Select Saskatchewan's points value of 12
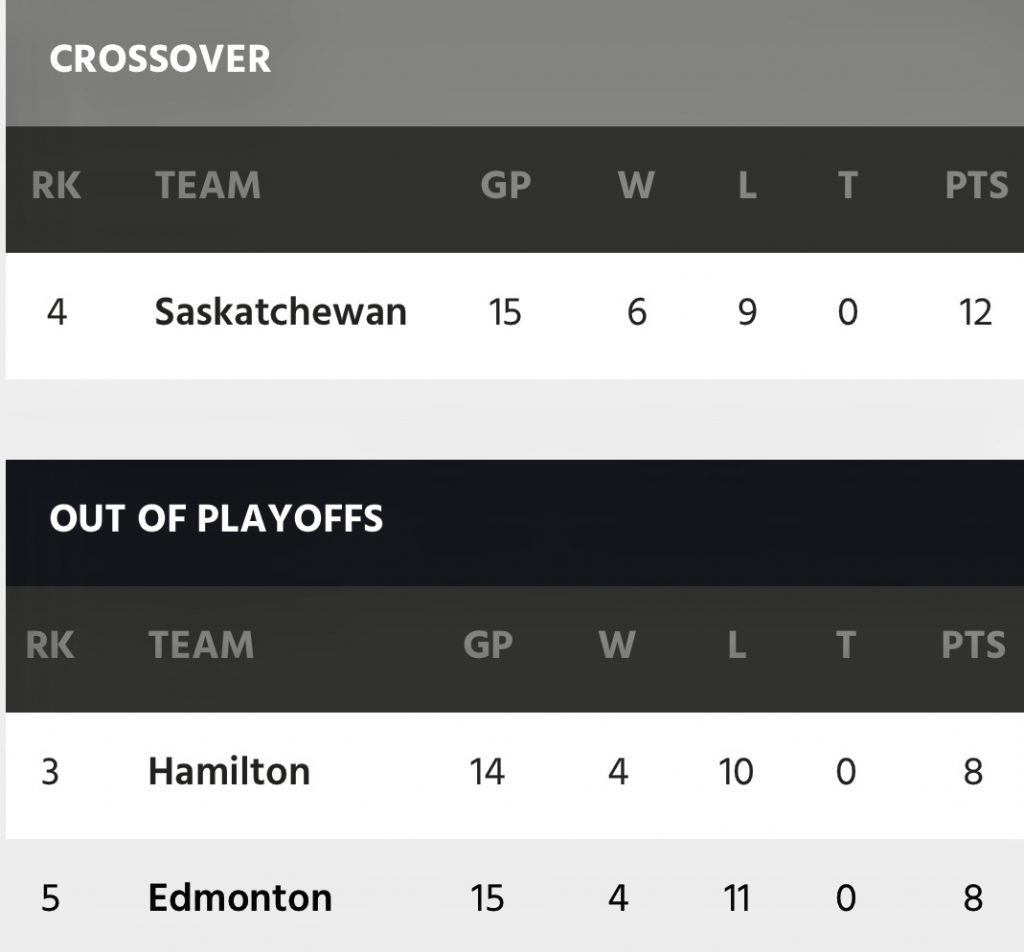Screen dimensions: 1024x952 [x=975, y=313]
